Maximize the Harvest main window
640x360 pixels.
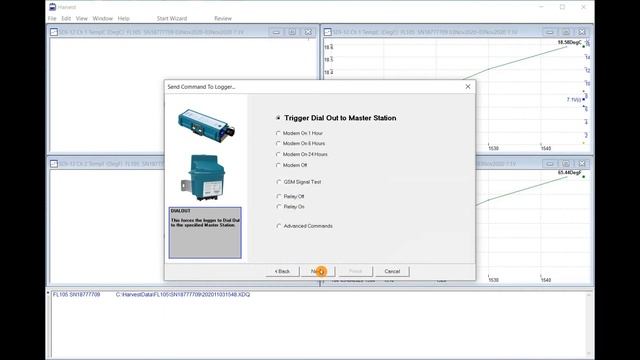(562, 7)
